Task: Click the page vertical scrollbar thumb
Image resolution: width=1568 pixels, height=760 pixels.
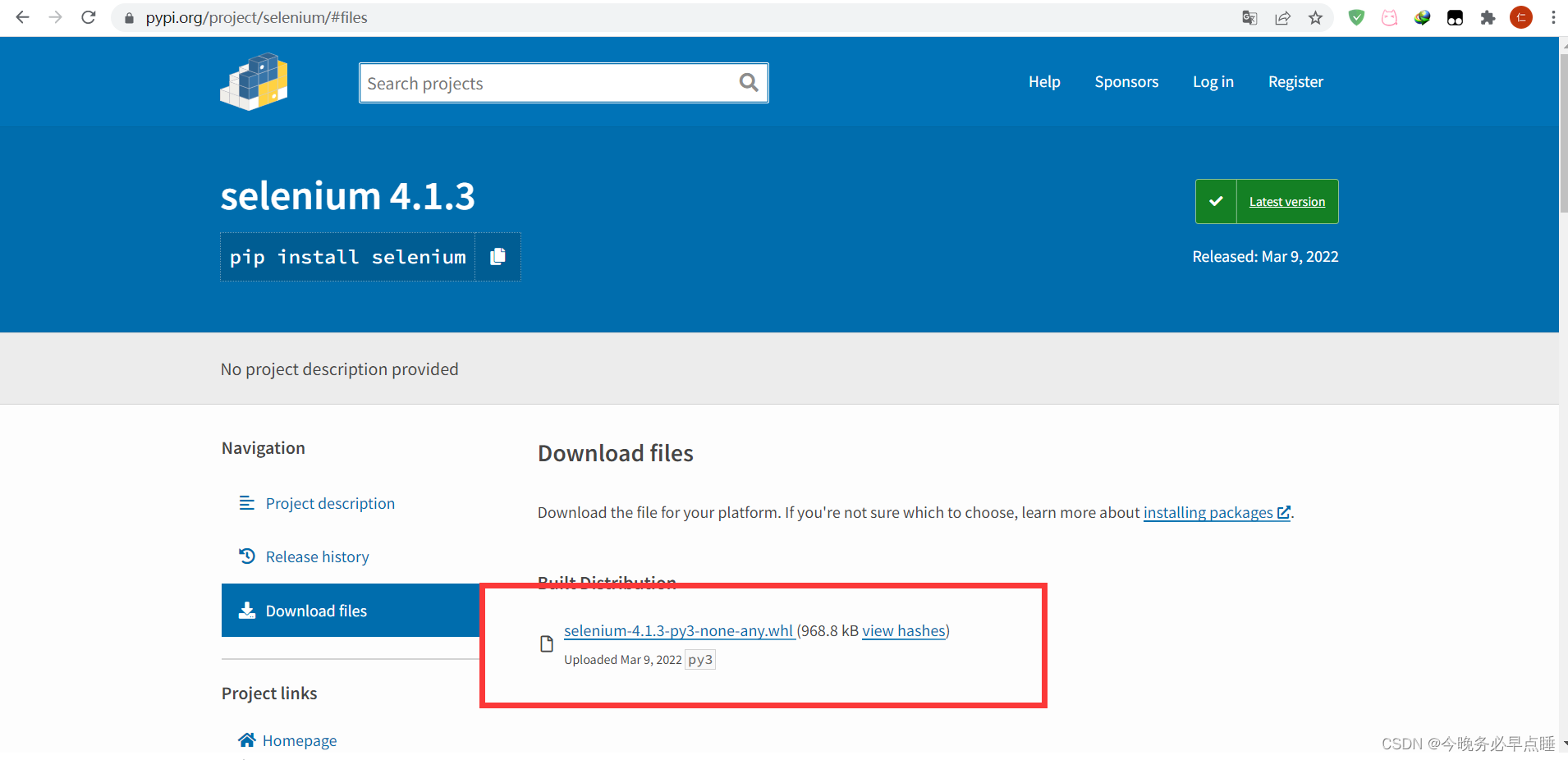Action: pos(1563,131)
